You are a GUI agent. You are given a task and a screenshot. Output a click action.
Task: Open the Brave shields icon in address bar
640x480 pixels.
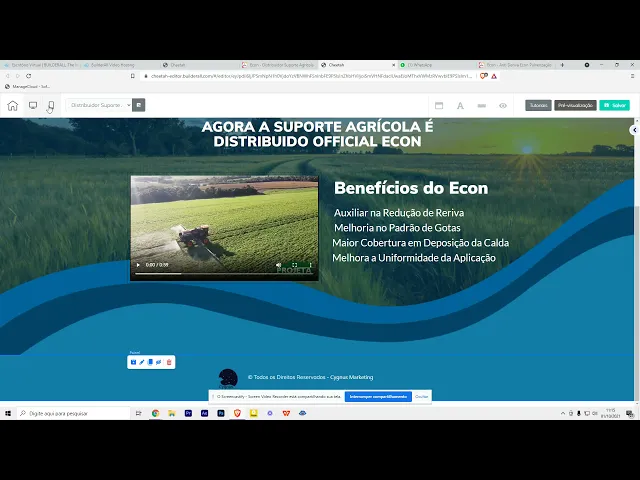pos(484,76)
